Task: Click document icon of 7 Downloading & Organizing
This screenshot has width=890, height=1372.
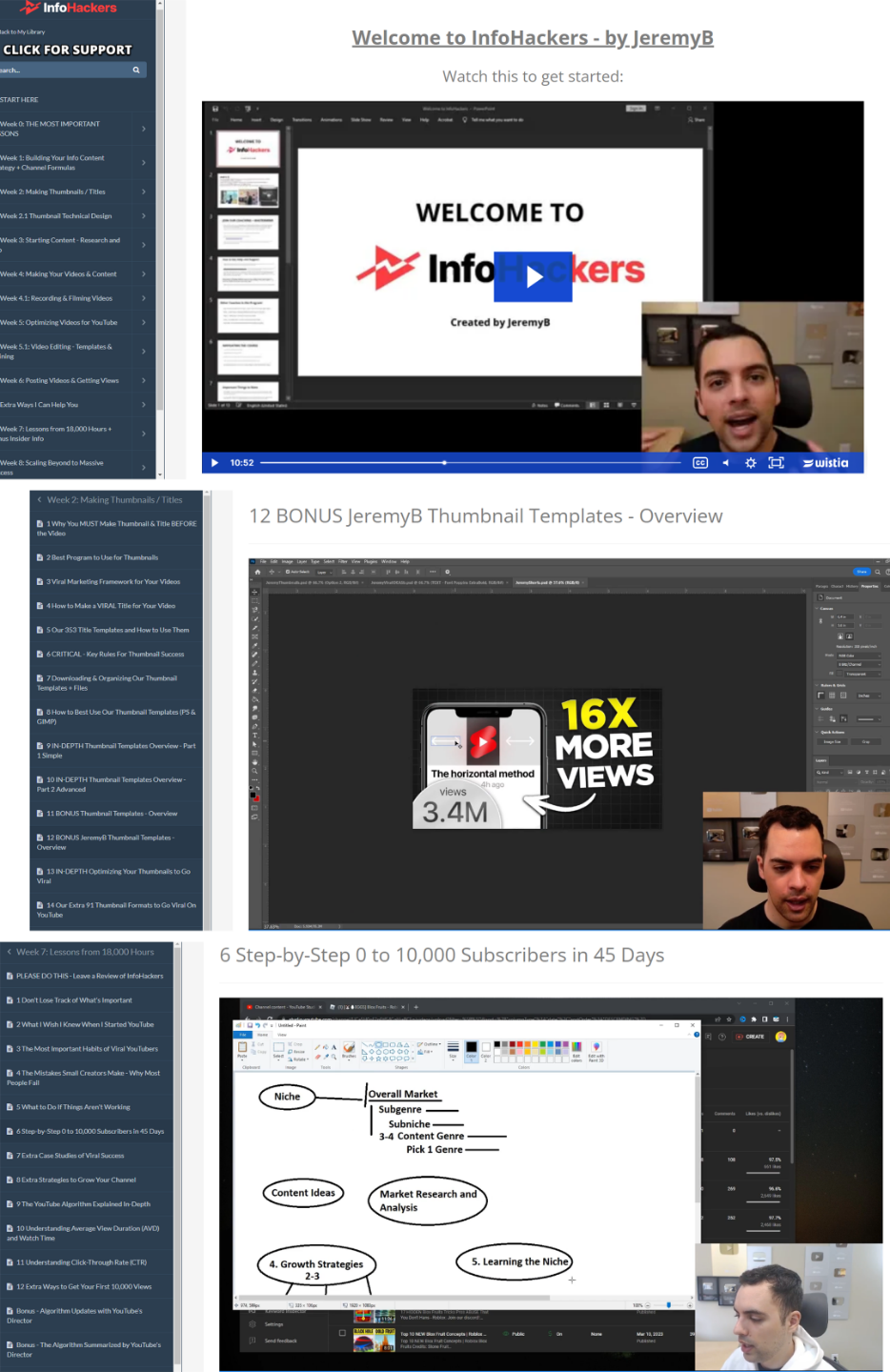Action: [x=39, y=678]
